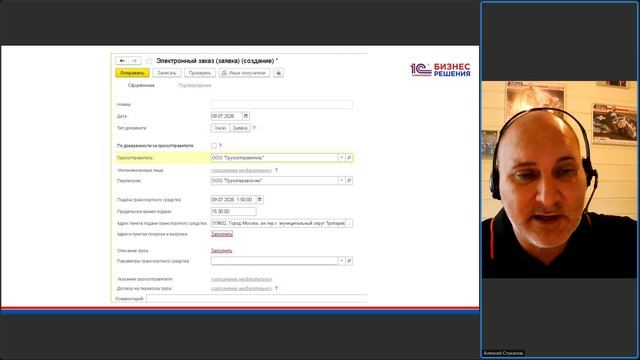Click help mark beside Договор на перевозку link

coord(276,289)
